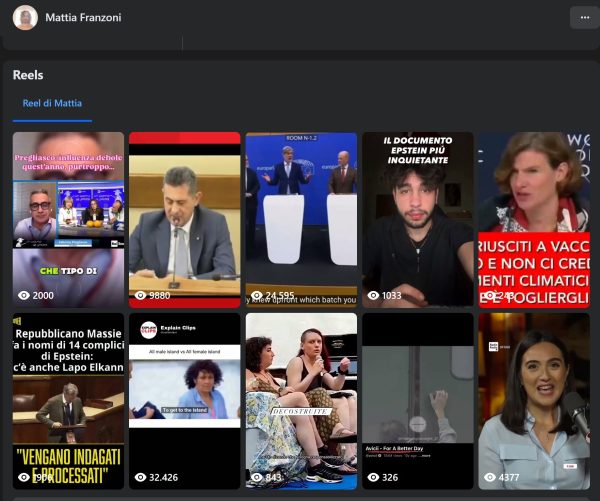The height and width of the screenshot is (501, 600).
Task: Click the 1033 view count
Action: [x=391, y=295]
